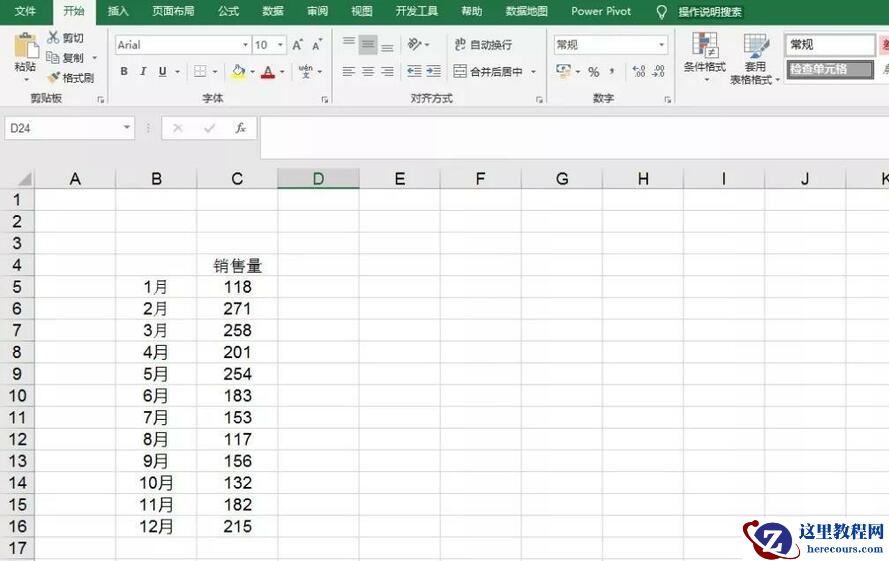Viewport: 889px width, 561px height.
Task: Click the cell containing 销售量
Action: 237,265
